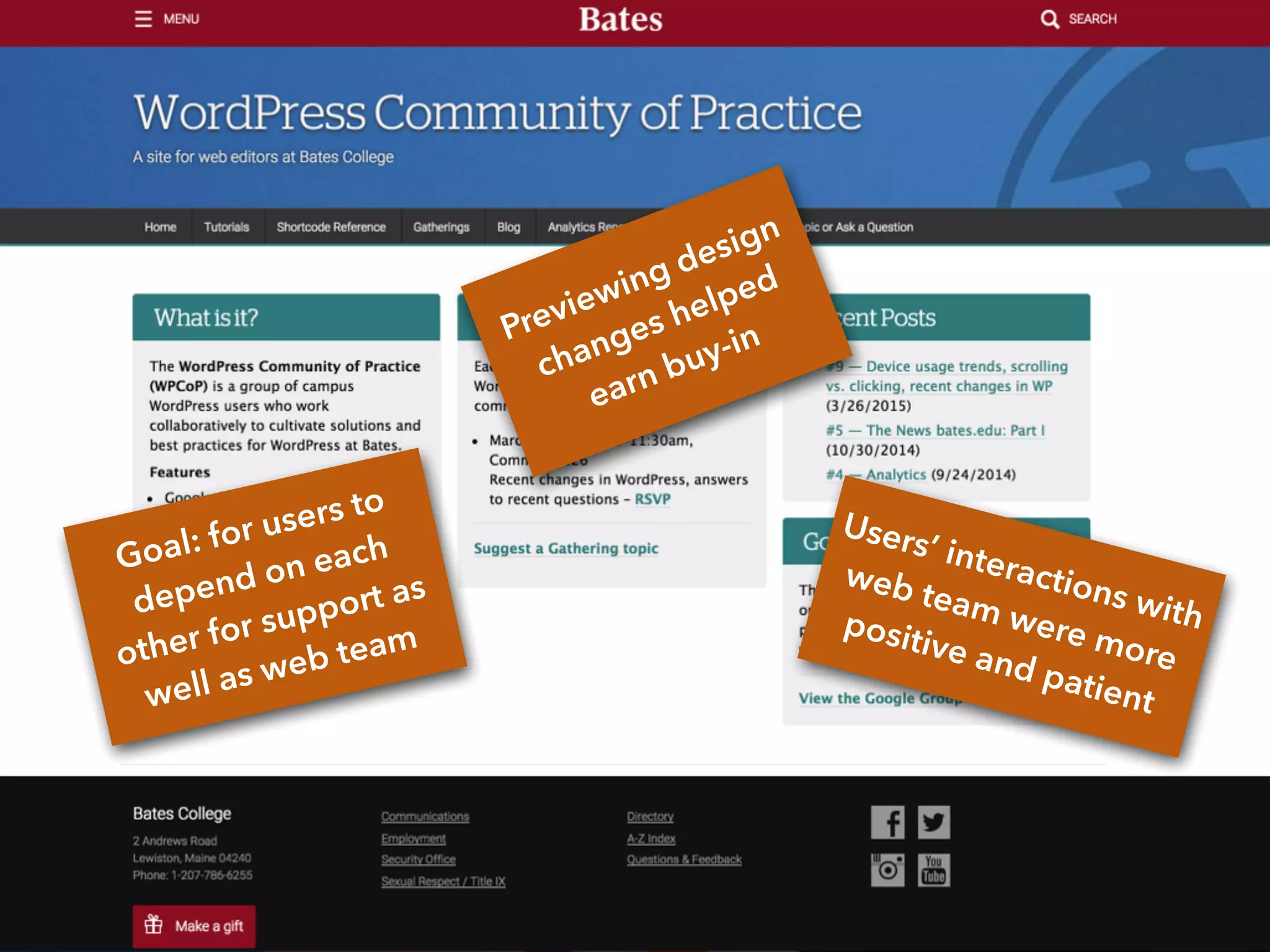Open Questions & Feedback footer link
Screen dimensions: 1270x952
684,860
